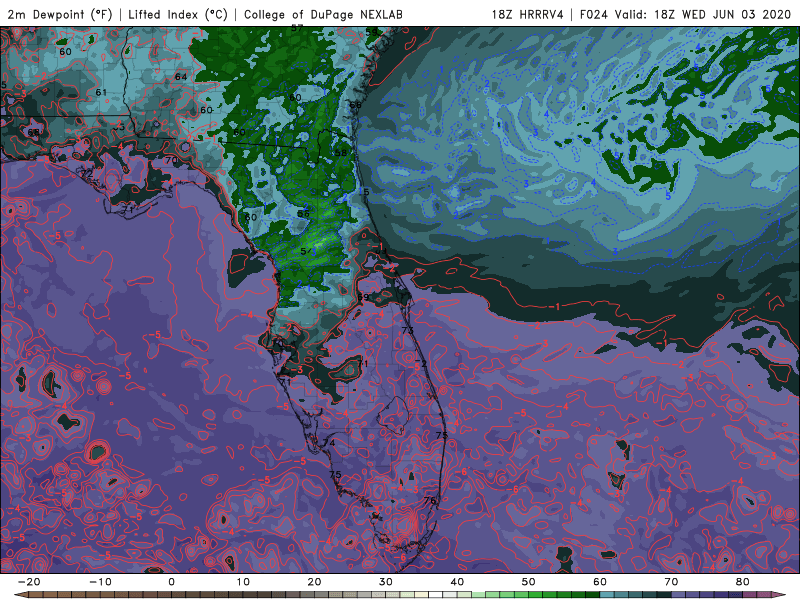Click the '10' color scale label

click(243, 582)
